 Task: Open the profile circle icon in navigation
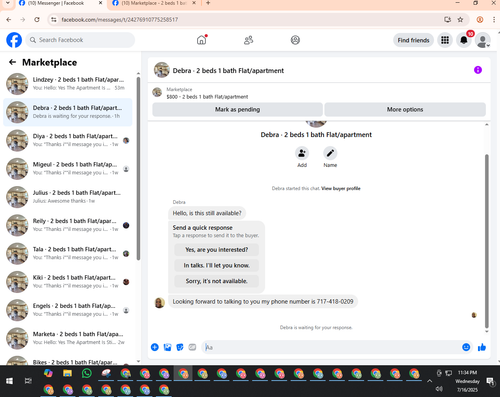tap(295, 40)
